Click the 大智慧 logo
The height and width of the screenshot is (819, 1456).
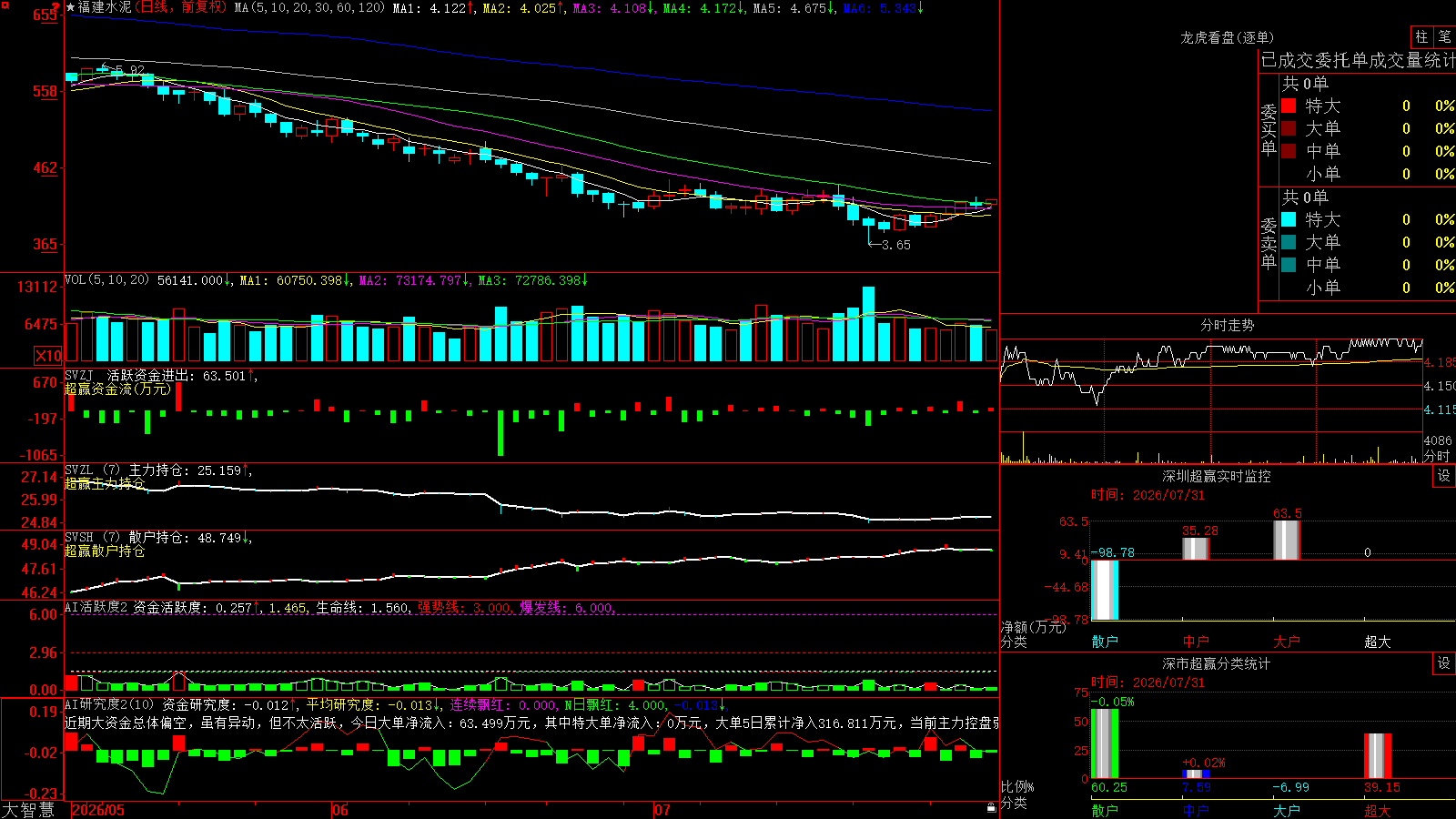[x=28, y=810]
